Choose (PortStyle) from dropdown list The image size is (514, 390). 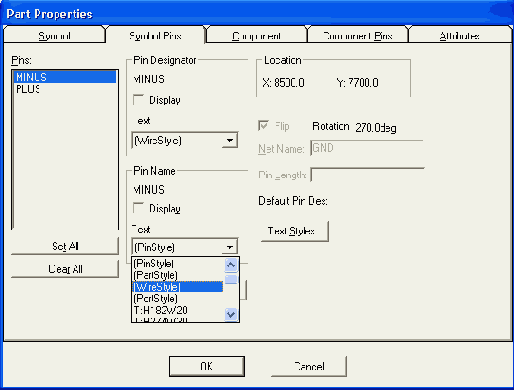point(178,298)
